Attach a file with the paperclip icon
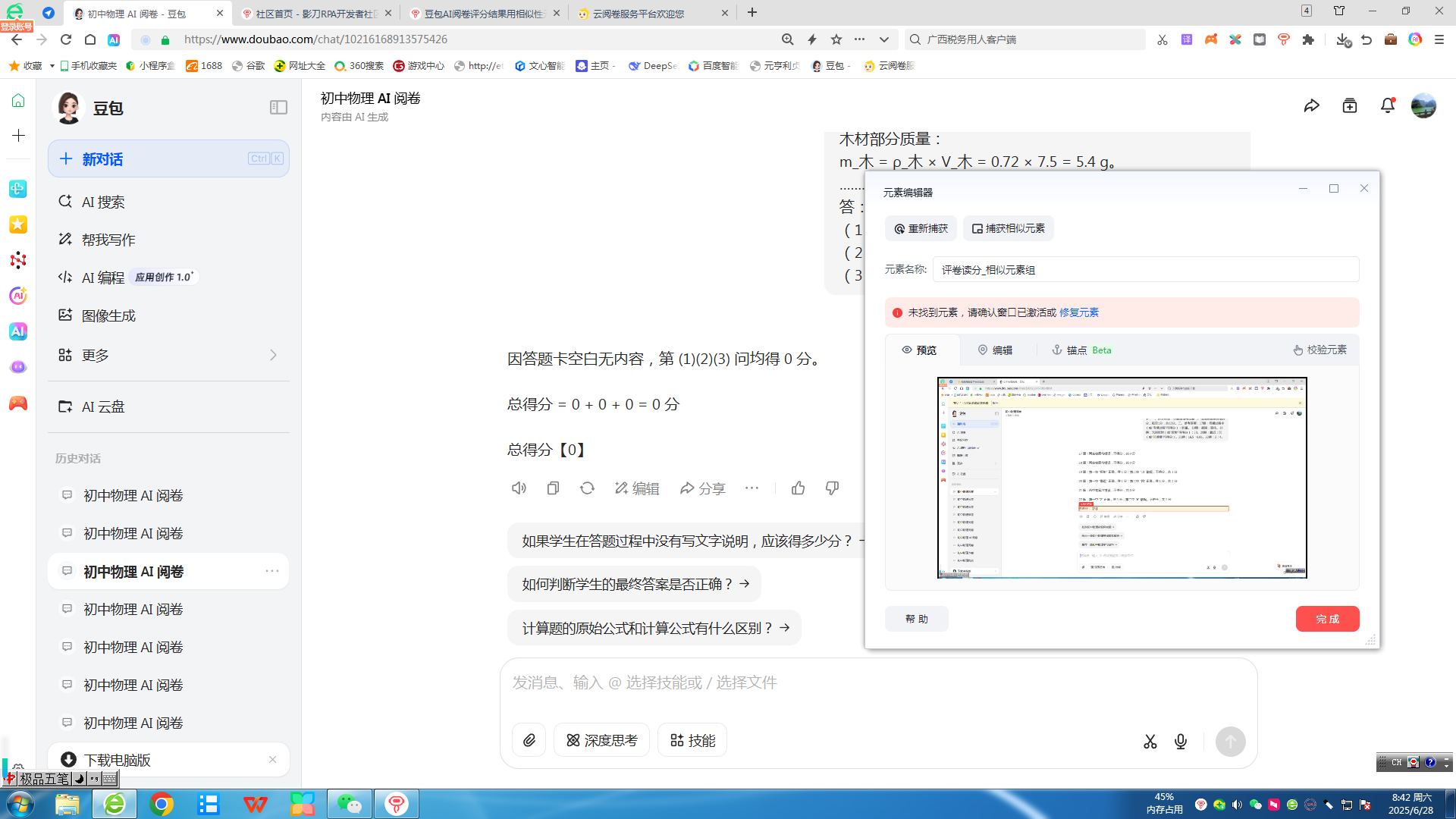Viewport: 1456px width, 819px height. [529, 740]
